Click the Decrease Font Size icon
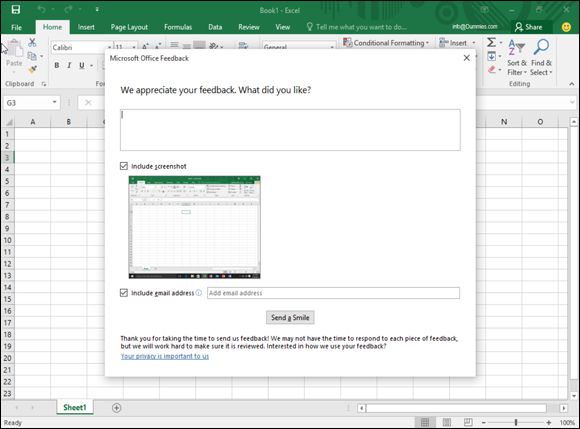Image resolution: width=580 pixels, height=429 pixels. [158, 46]
